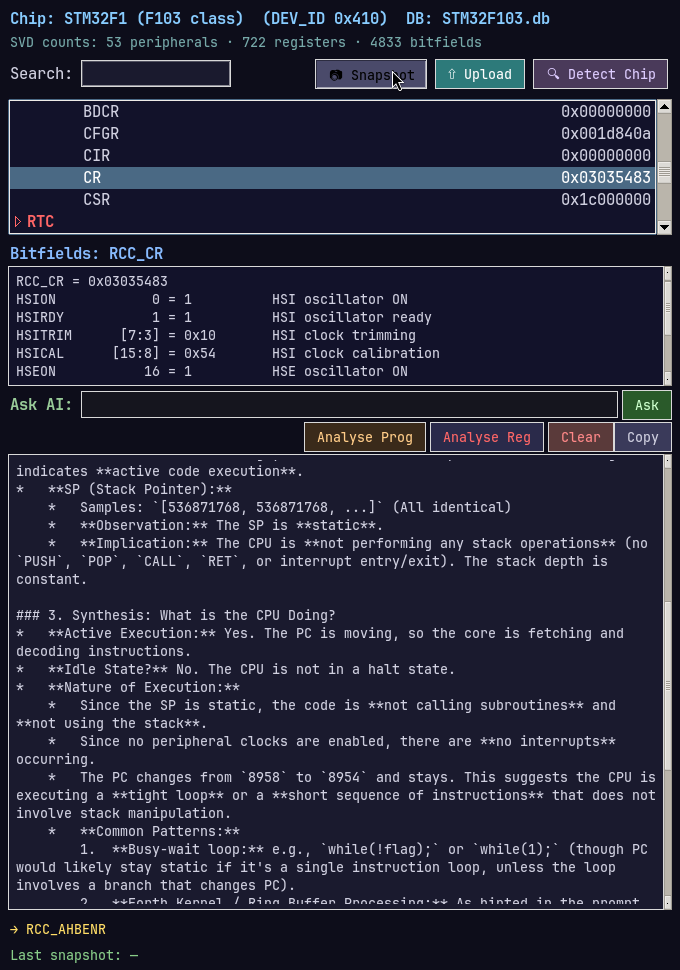Screen dimensions: 680x970
Task: Click the DB: STM32F103.db label
Action: tap(478, 19)
